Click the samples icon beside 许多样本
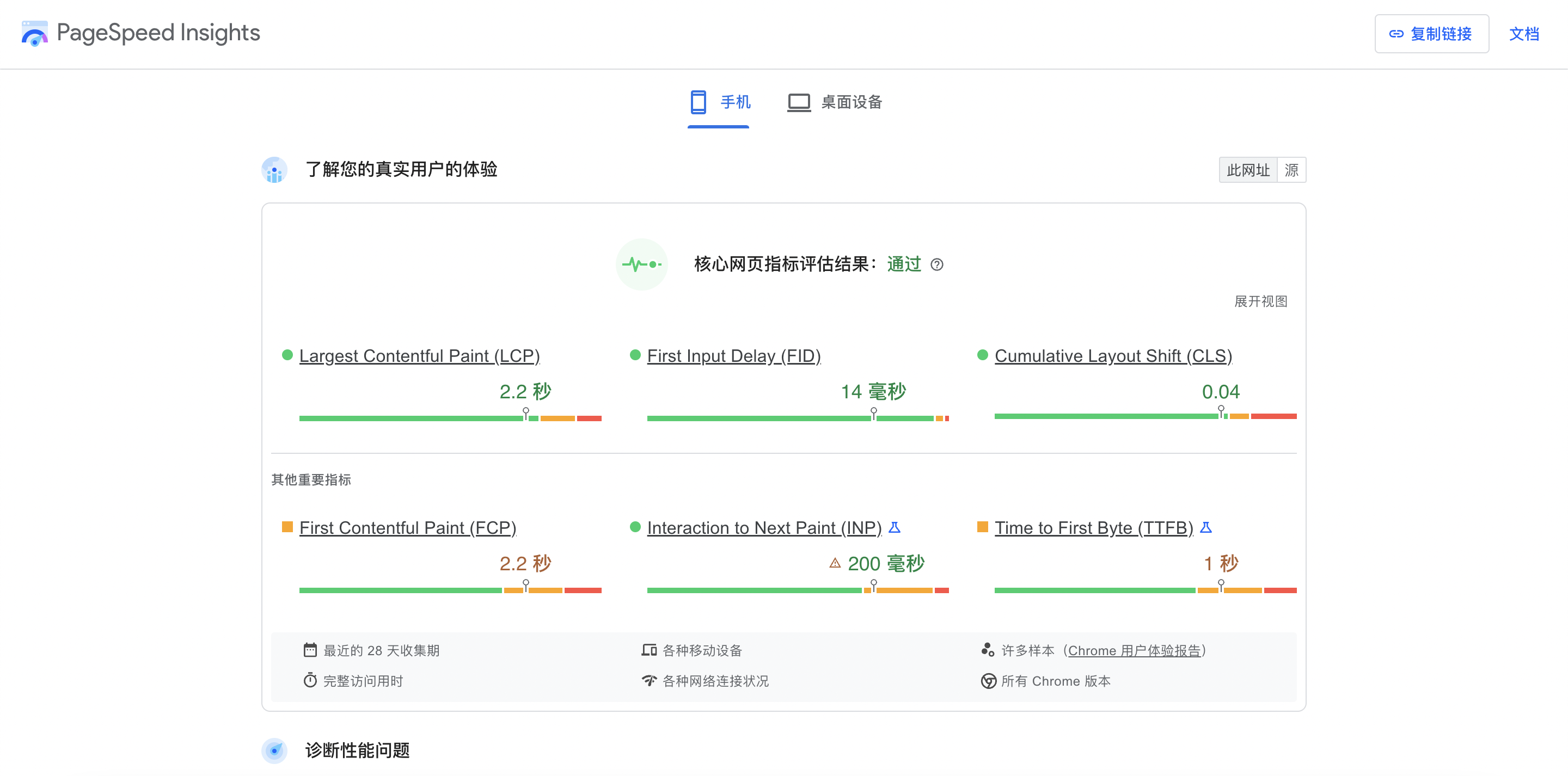Viewport: 1568px width, 776px height. [987, 650]
